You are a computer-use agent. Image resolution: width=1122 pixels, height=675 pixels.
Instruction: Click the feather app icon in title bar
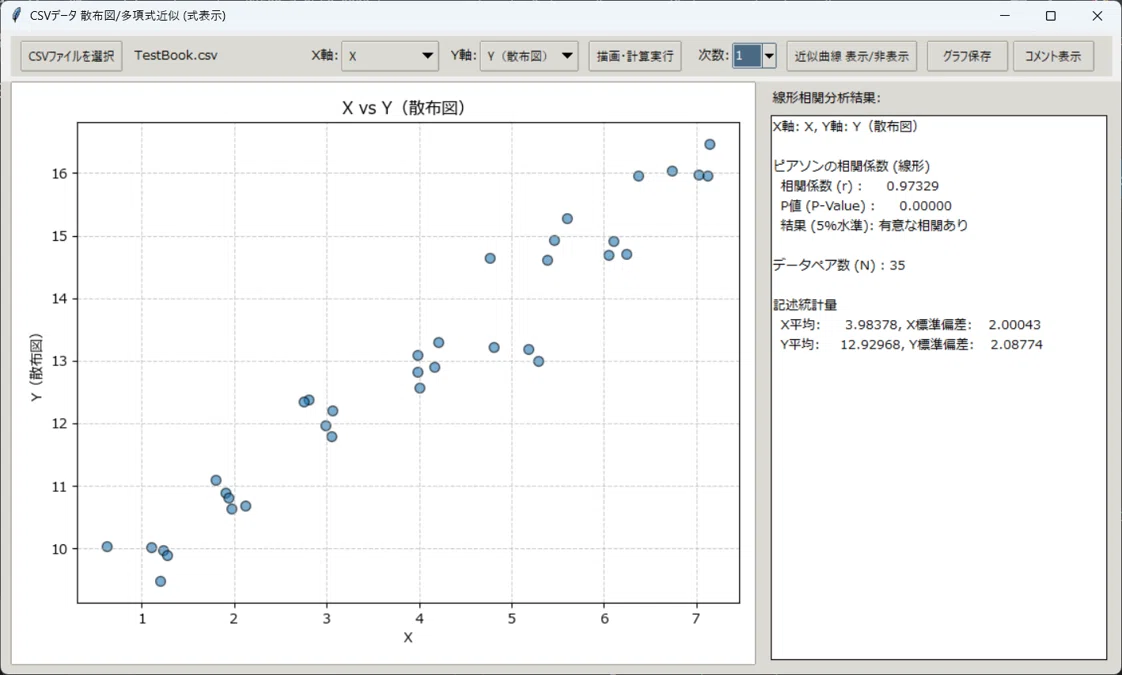[16, 15]
